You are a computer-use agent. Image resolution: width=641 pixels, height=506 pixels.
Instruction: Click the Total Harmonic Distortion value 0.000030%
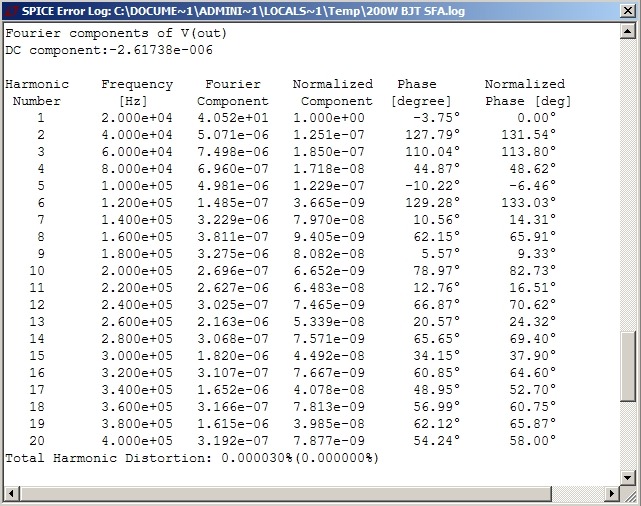pyautogui.click(x=257, y=458)
